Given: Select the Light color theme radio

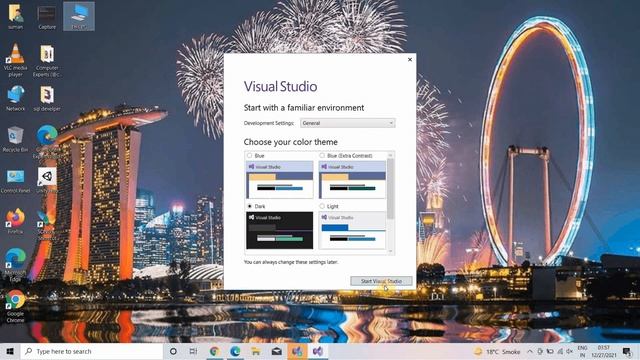Looking at the screenshot, I should point(322,206).
